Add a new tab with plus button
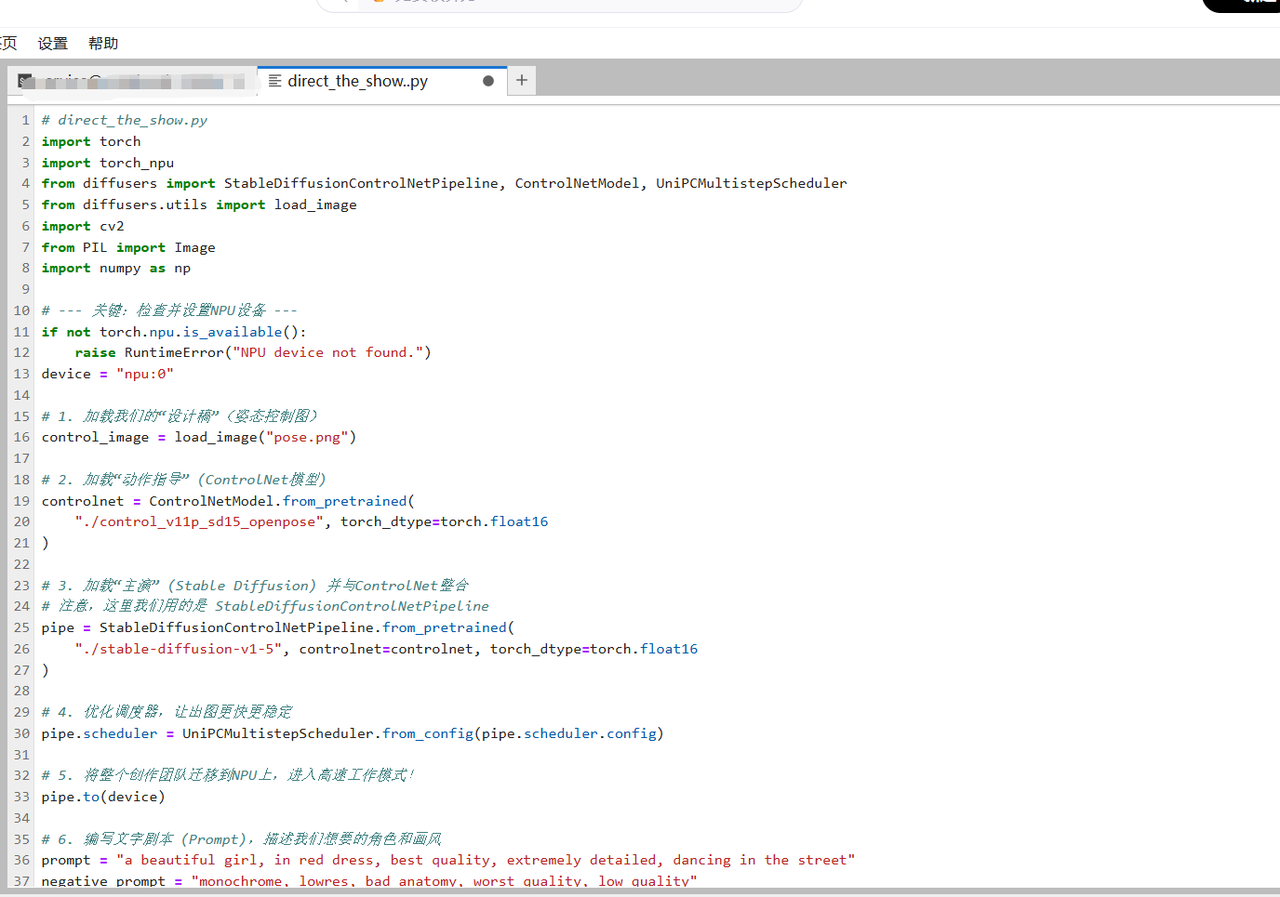This screenshot has width=1280, height=897. (x=521, y=81)
